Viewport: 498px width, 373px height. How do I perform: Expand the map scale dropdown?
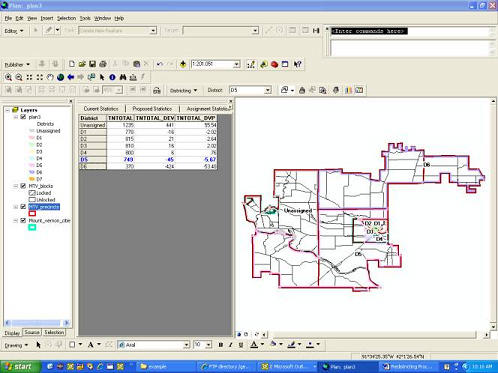pyautogui.click(x=237, y=64)
